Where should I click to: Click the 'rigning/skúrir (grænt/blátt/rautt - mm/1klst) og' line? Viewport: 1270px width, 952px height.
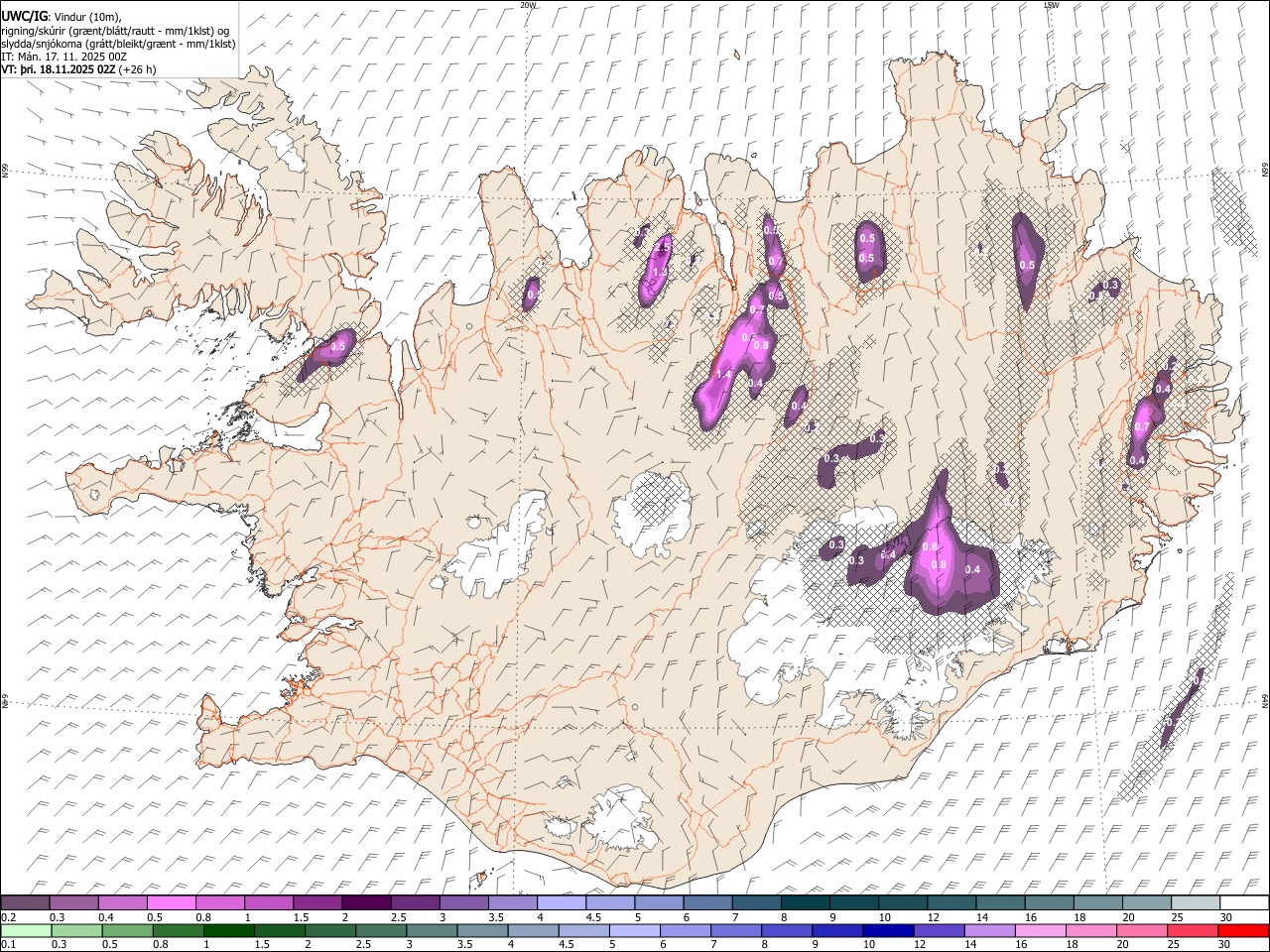click(115, 31)
